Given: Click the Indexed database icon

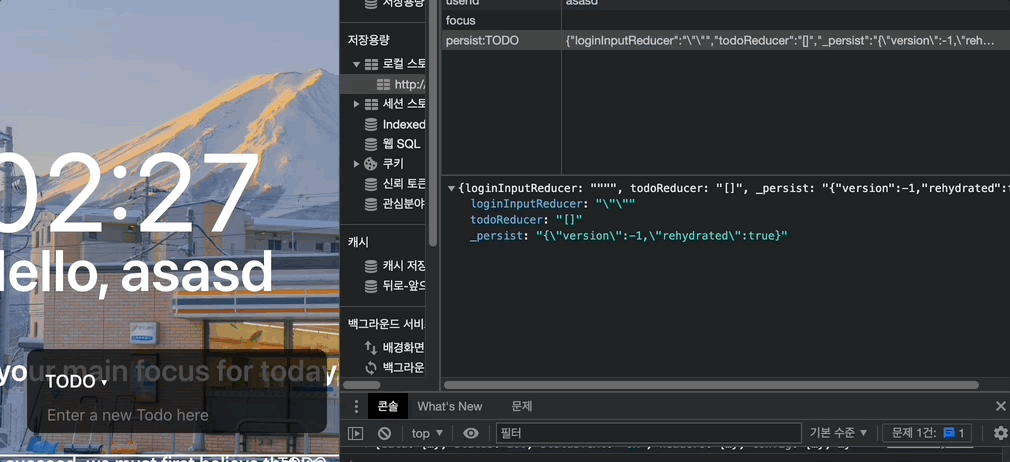Looking at the screenshot, I should pos(371,124).
